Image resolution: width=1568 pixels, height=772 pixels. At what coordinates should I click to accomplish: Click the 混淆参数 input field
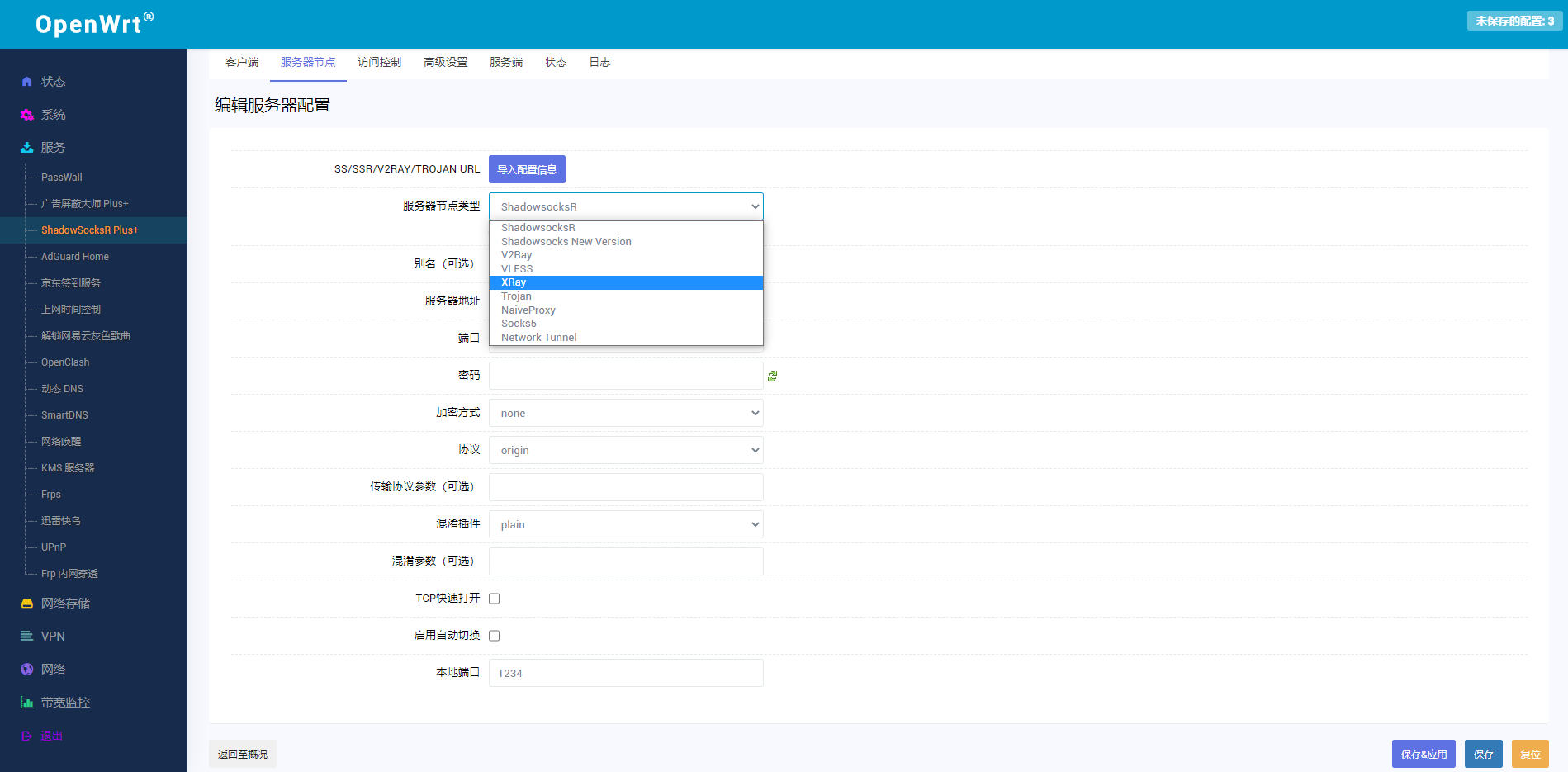point(626,561)
